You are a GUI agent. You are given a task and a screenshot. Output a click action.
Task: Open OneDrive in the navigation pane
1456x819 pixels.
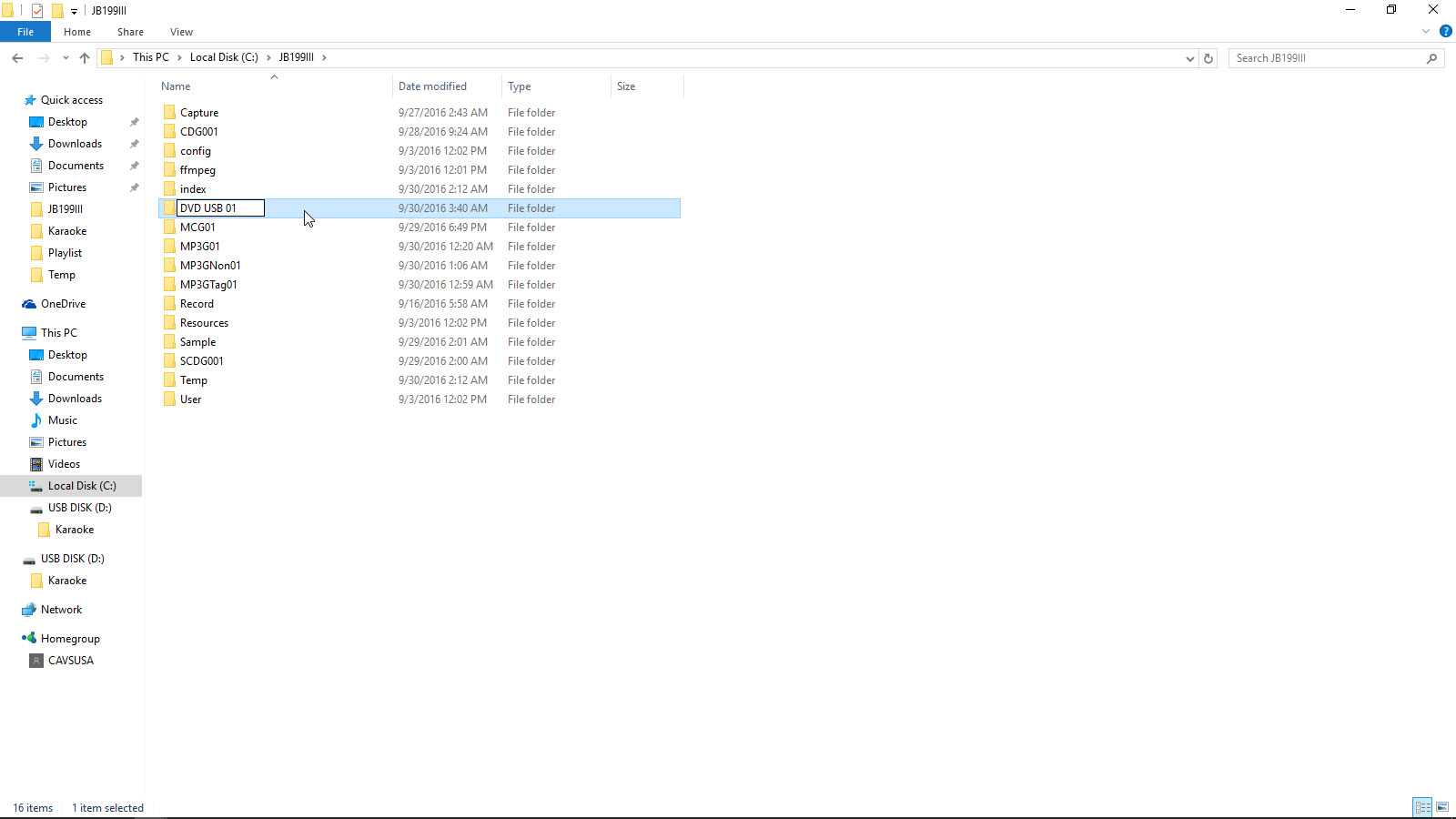[63, 304]
